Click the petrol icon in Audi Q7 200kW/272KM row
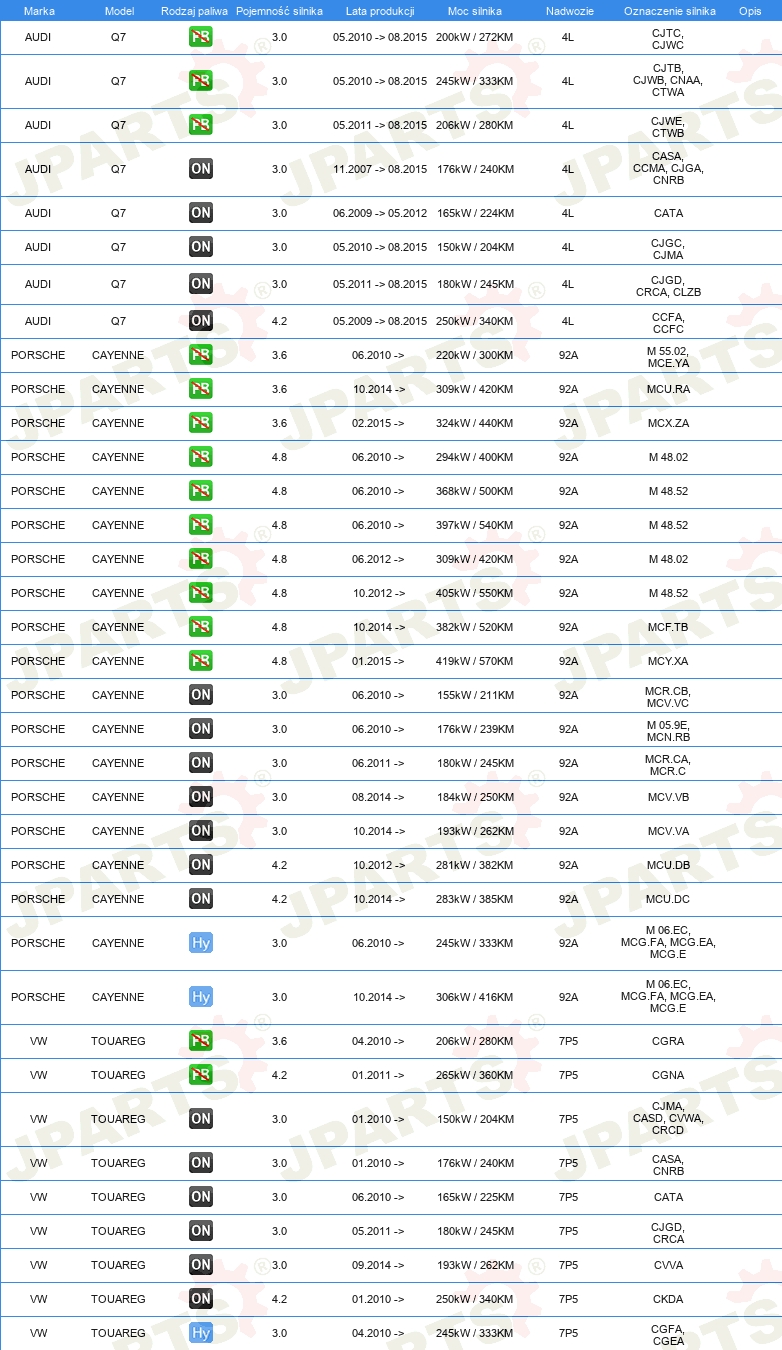The image size is (782, 1350). [201, 37]
